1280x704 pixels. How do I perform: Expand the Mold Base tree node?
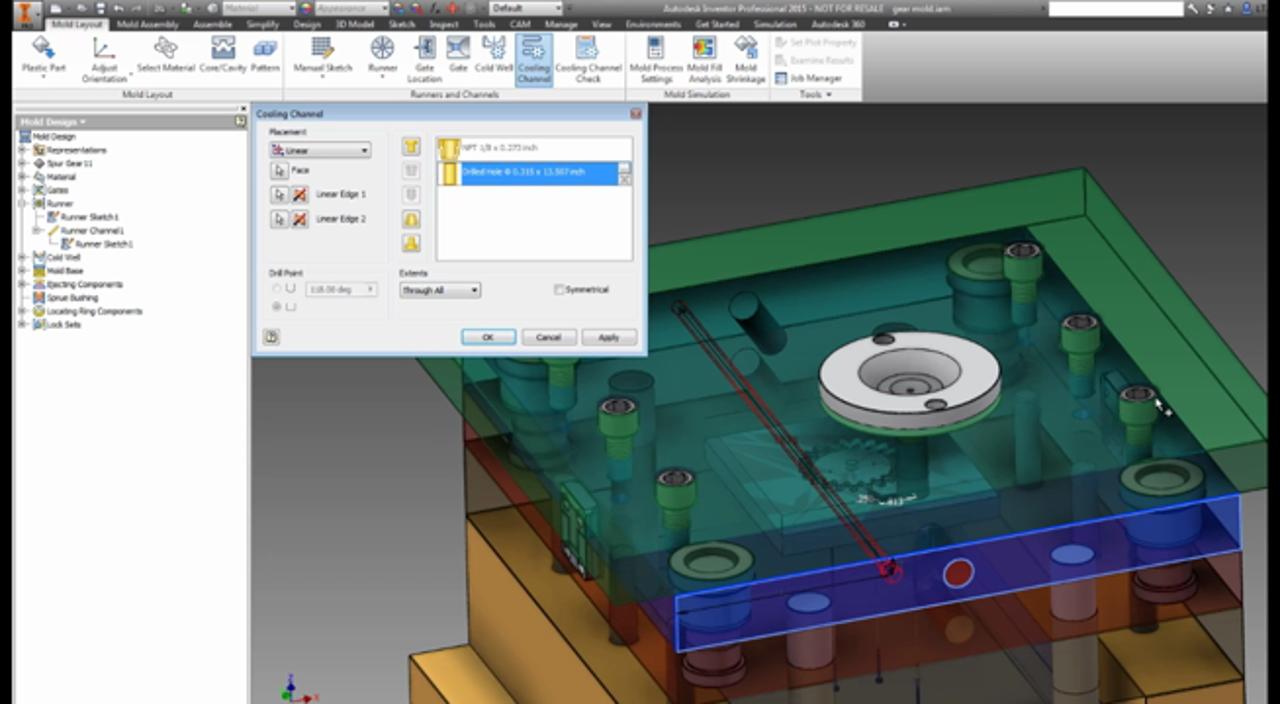22,271
